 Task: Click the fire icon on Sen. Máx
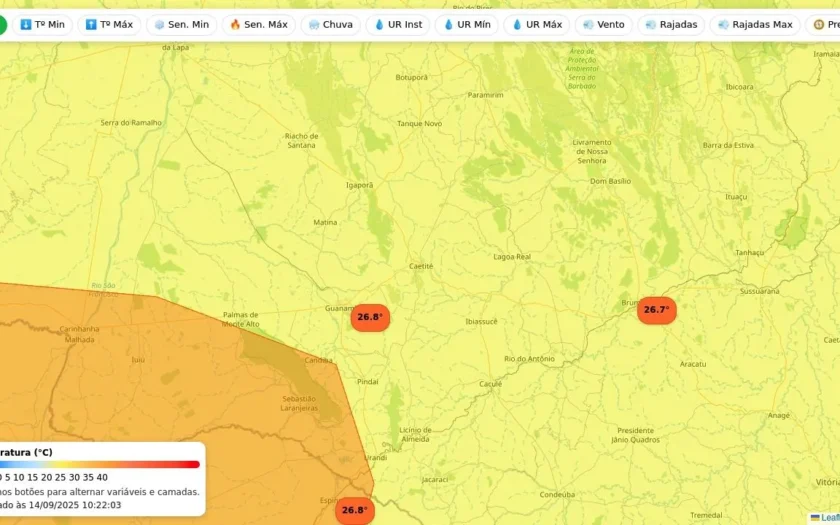235,25
